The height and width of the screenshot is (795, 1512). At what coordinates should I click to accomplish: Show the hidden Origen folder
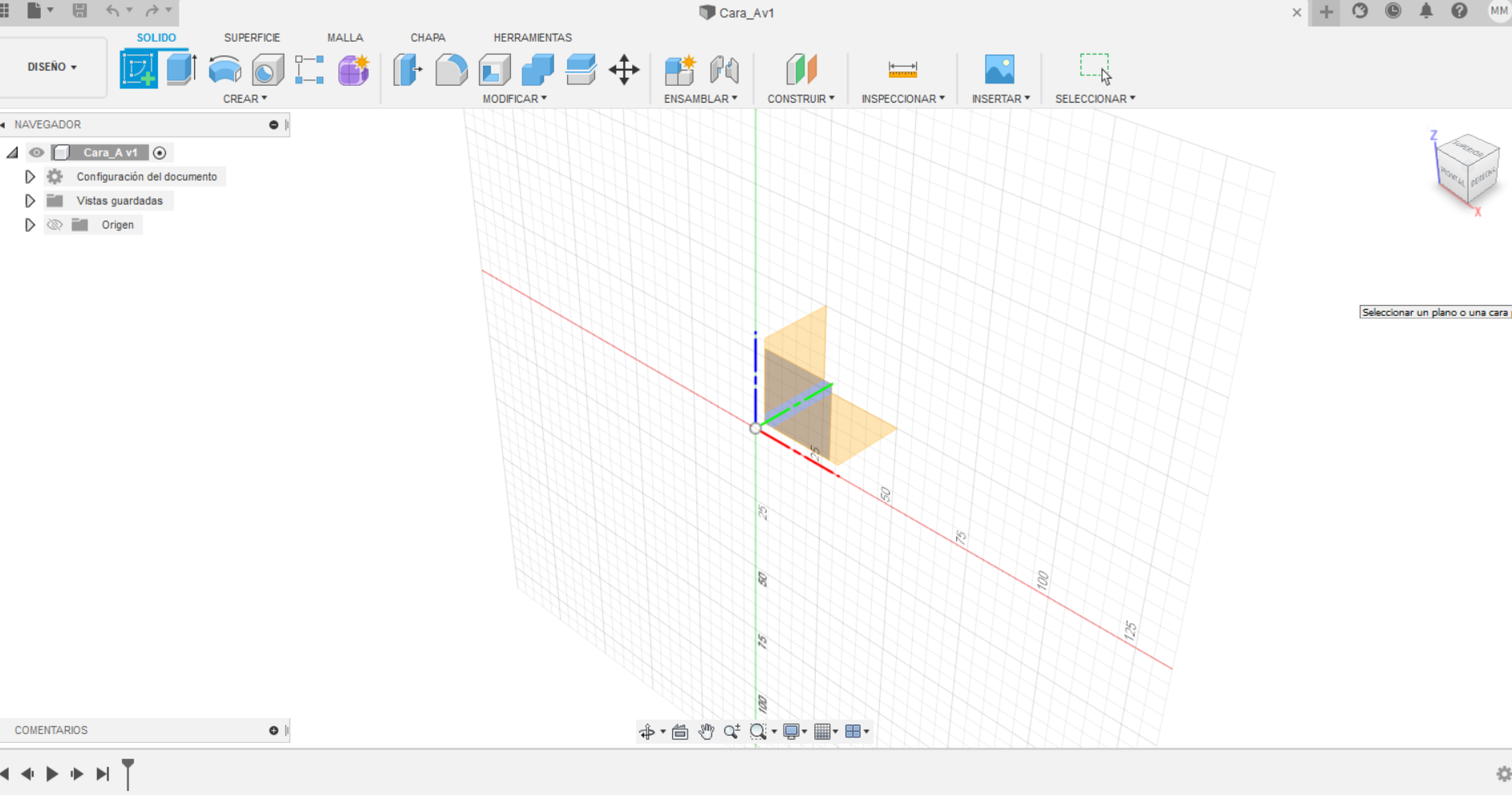pyautogui.click(x=55, y=225)
